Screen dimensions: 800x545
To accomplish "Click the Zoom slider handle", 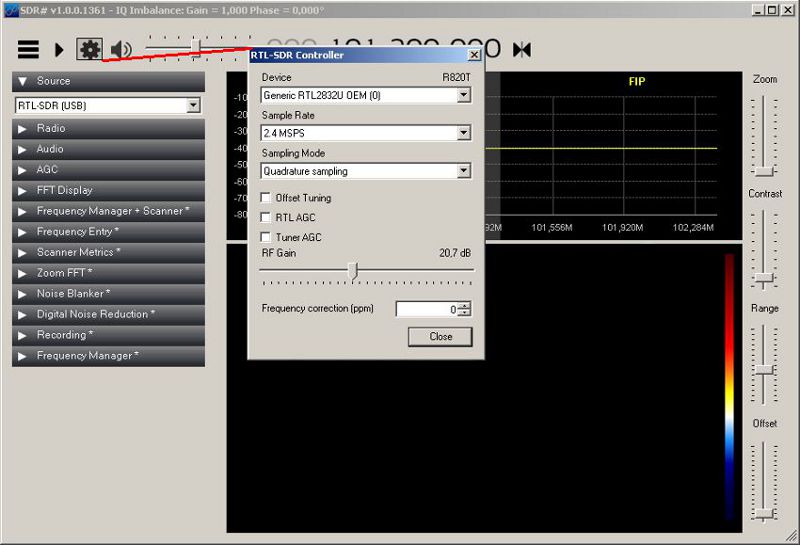I will [764, 171].
